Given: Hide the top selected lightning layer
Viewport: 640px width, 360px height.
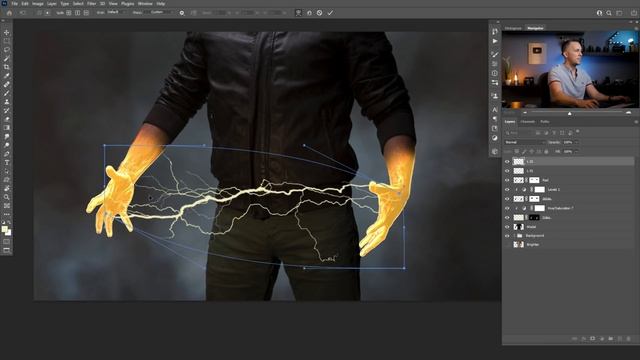Looking at the screenshot, I should [x=507, y=162].
